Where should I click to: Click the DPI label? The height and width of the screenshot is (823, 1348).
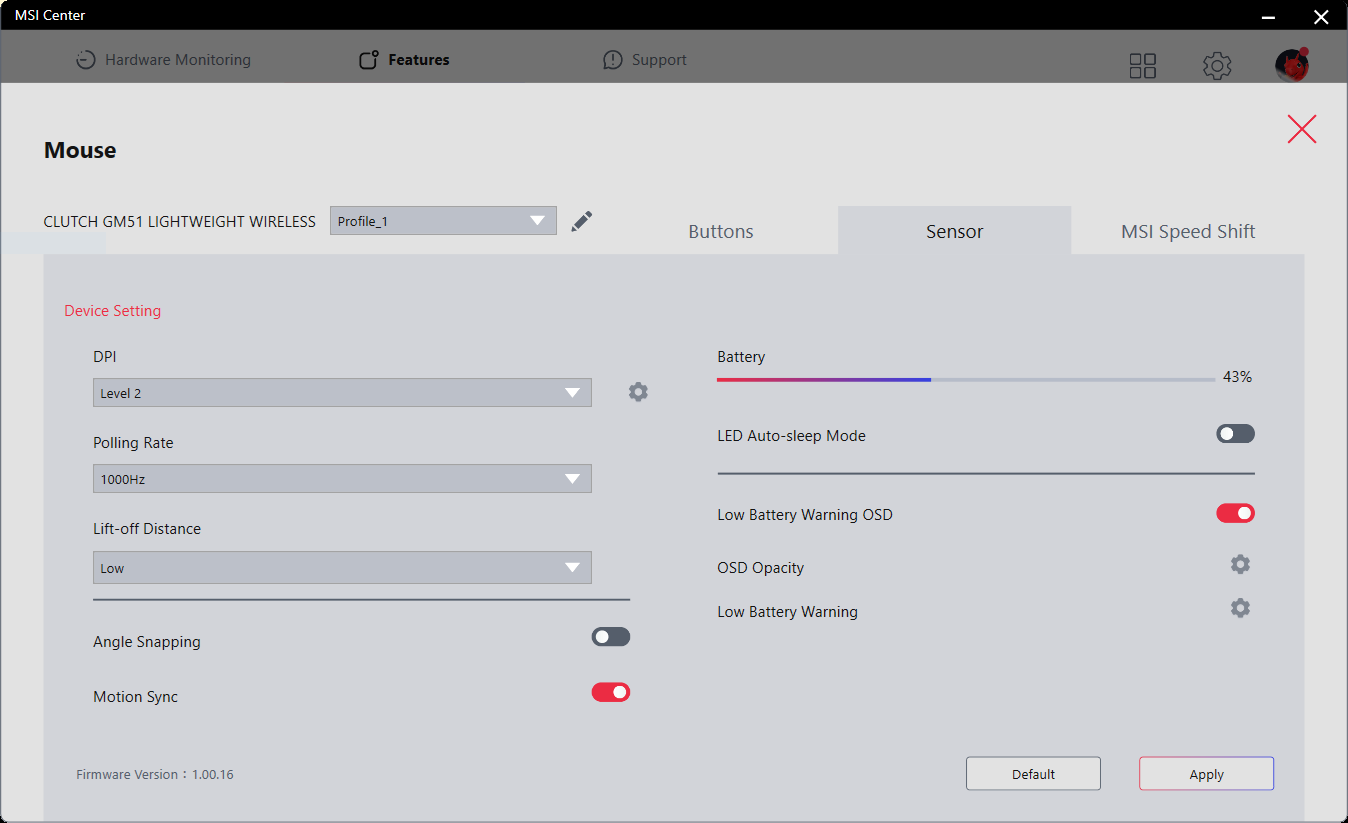point(105,357)
